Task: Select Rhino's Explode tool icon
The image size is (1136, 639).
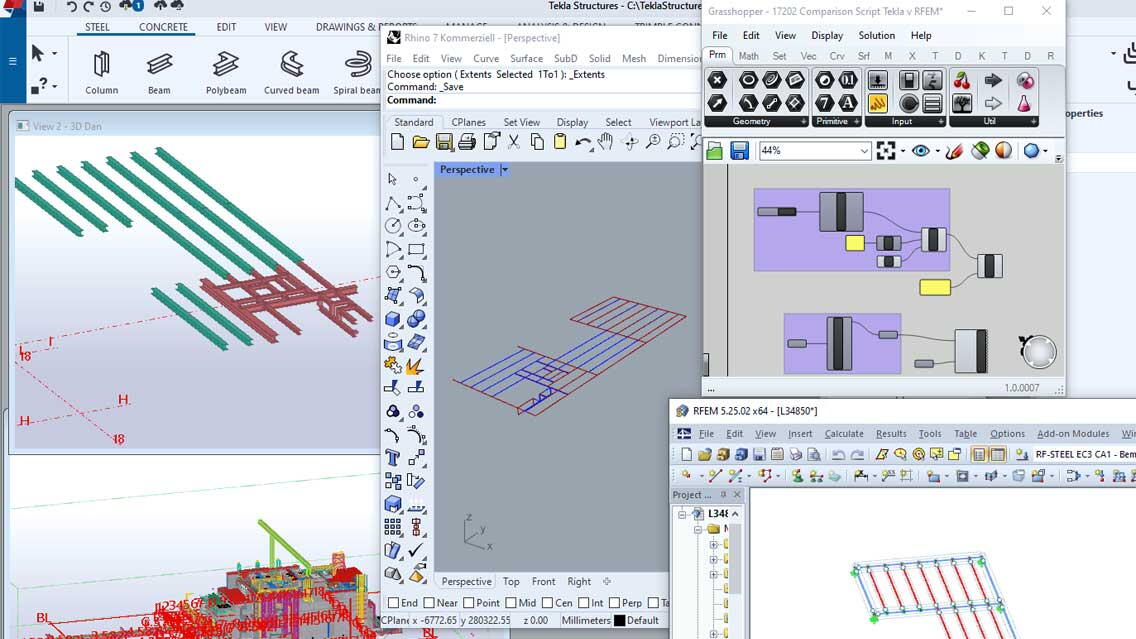Action: pos(416,366)
